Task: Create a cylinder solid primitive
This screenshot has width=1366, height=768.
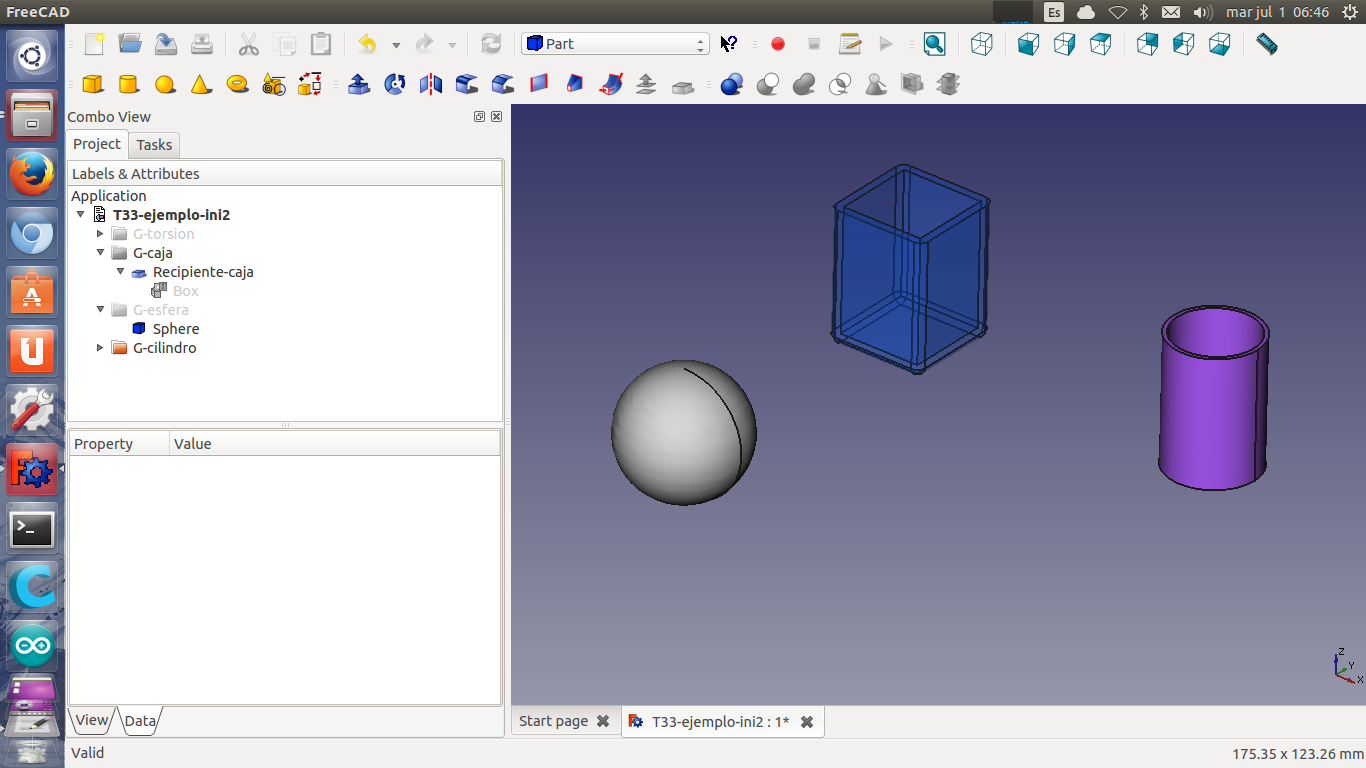Action: [x=128, y=85]
